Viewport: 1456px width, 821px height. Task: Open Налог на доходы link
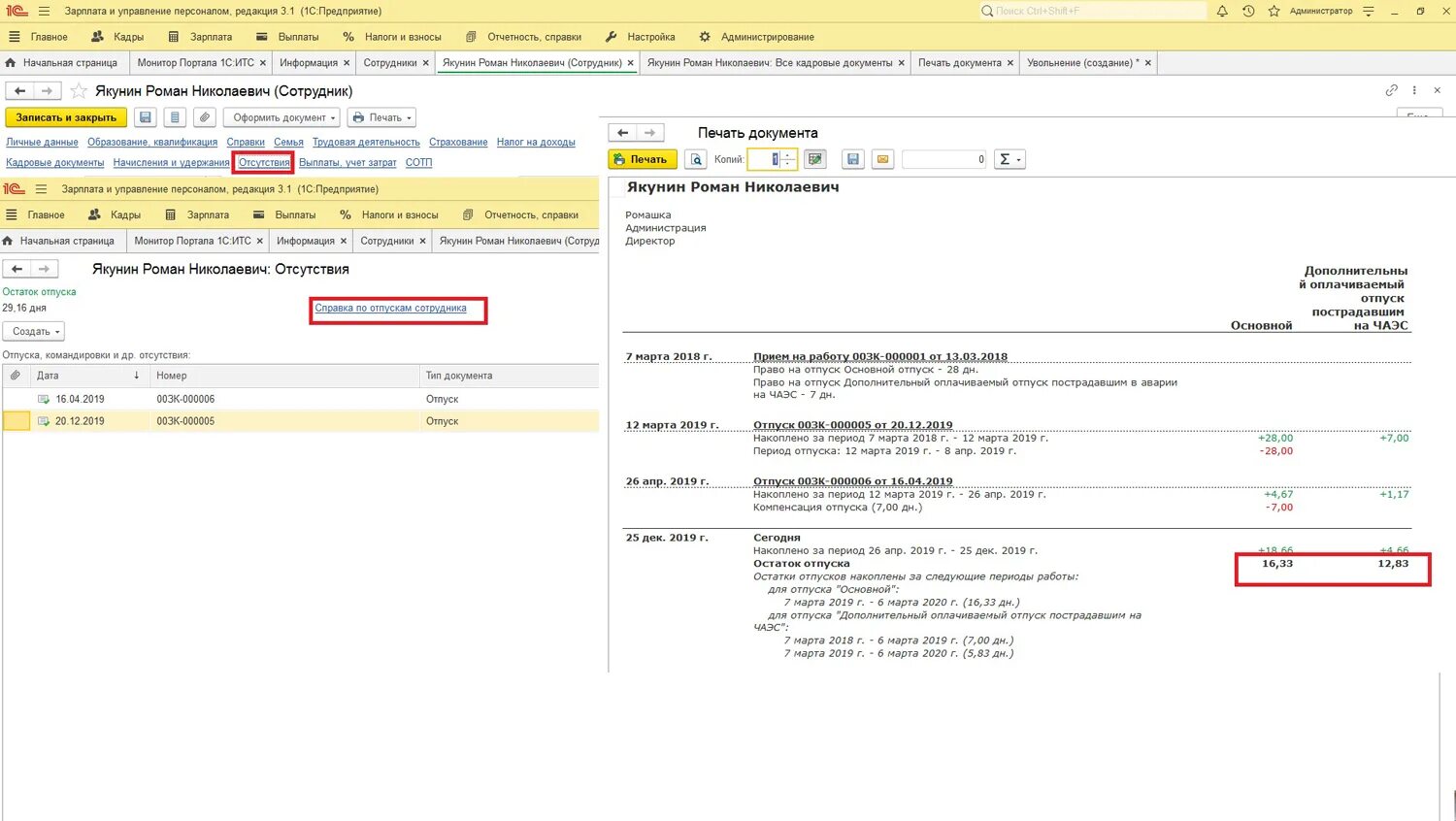coord(536,142)
